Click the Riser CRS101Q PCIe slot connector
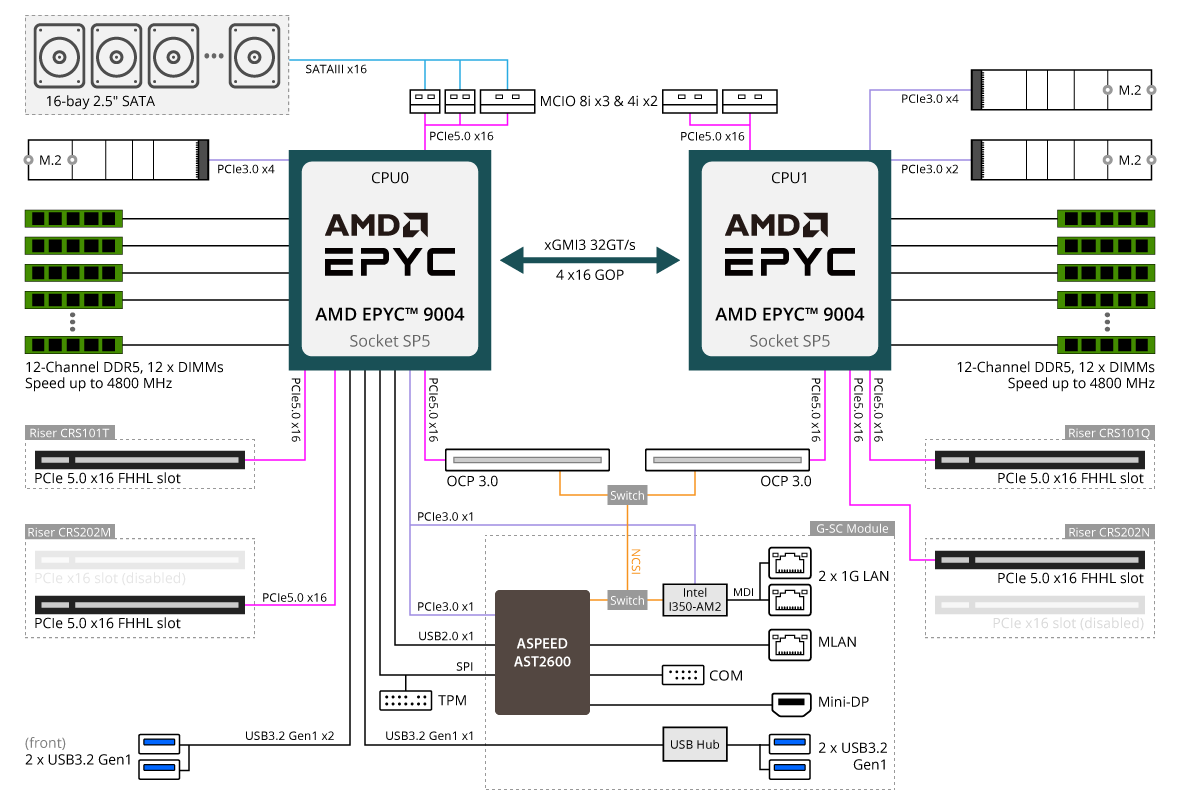Image resolution: width=1180 pixels, height=805 pixels. tap(1040, 460)
